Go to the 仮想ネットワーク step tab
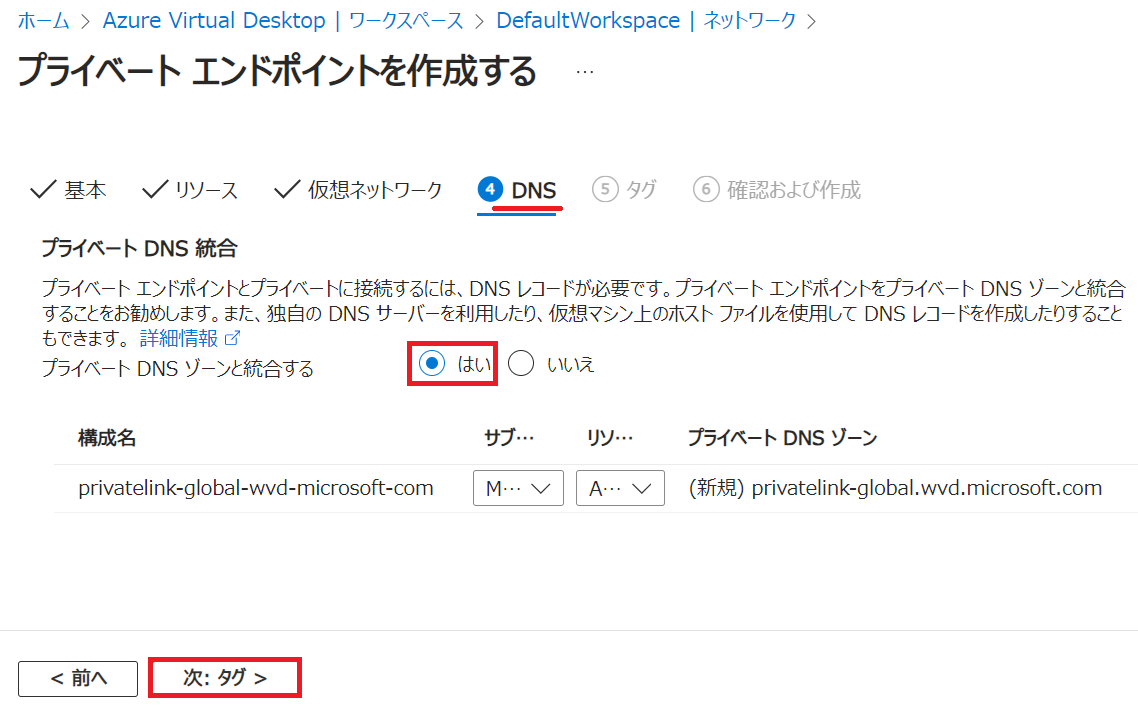 coord(358,190)
